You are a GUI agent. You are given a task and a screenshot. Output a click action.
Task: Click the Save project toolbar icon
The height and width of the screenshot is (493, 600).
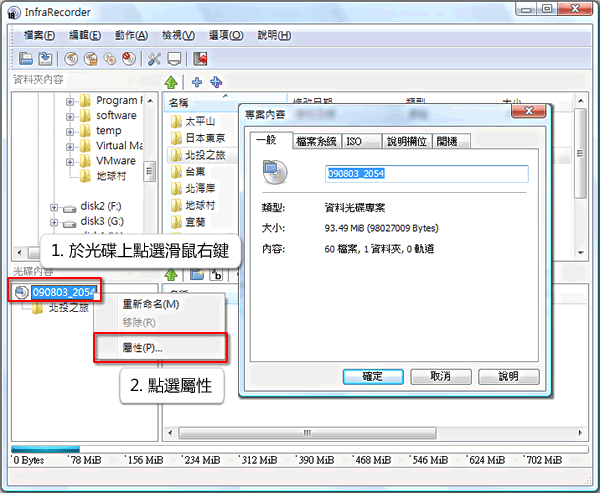click(x=45, y=59)
